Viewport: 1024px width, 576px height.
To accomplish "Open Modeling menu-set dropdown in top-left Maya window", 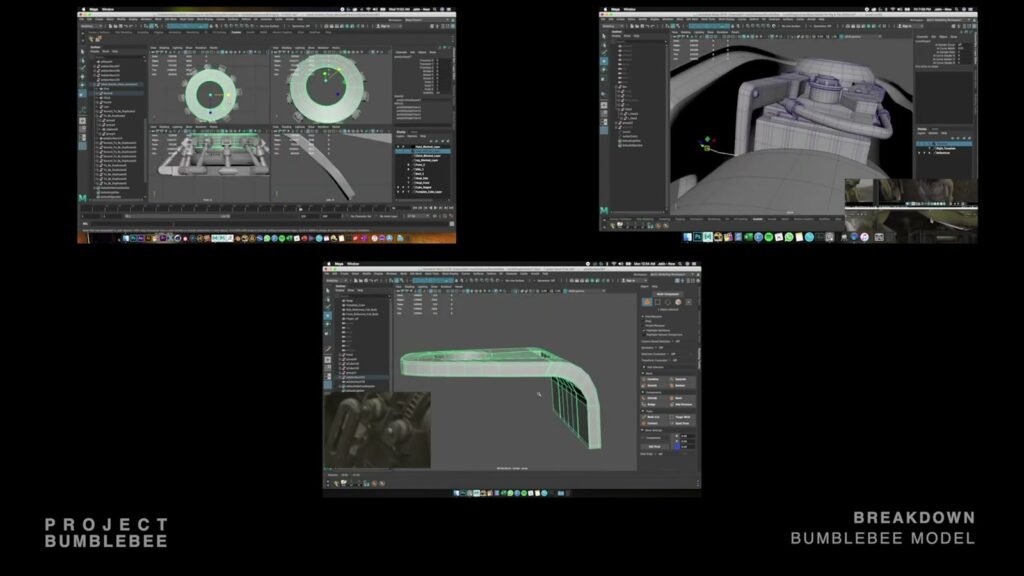I will coord(92,26).
